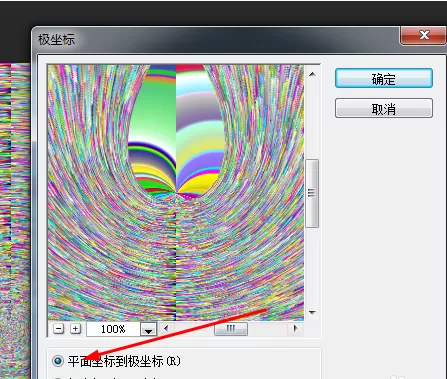Screen dimensions: 447x379
Task: Click the horizontal scrollbar thumb of preview
Action: 231,329
